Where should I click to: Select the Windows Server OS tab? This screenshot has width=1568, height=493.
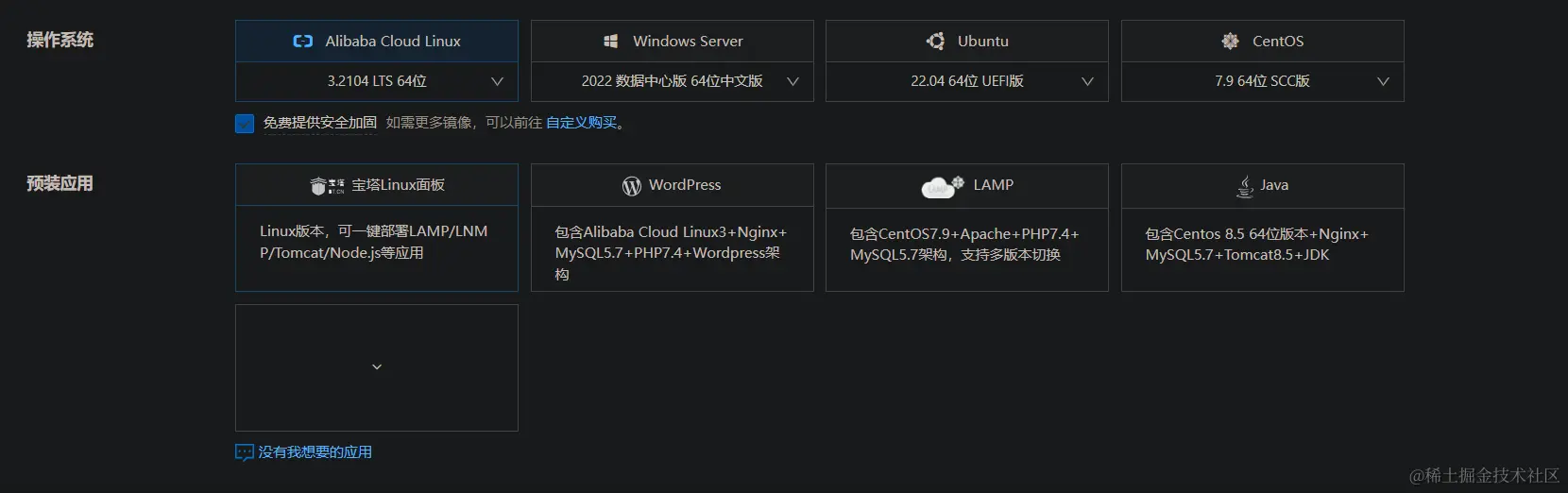coord(673,42)
